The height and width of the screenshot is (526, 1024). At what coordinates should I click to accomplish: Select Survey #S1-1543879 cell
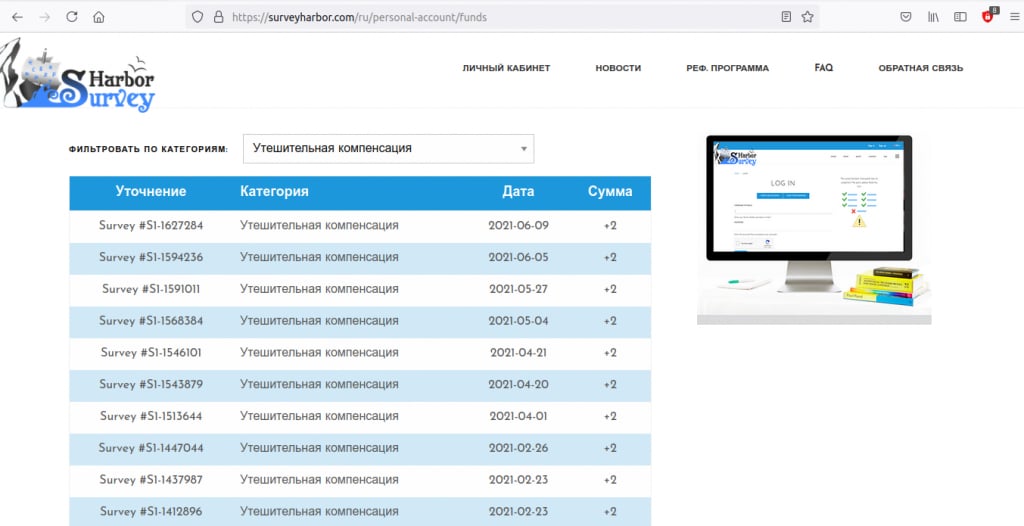click(x=151, y=384)
